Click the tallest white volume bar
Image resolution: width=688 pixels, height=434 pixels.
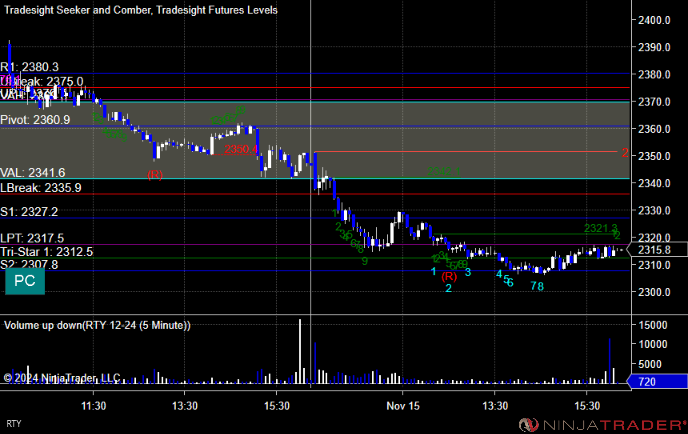click(x=300, y=351)
